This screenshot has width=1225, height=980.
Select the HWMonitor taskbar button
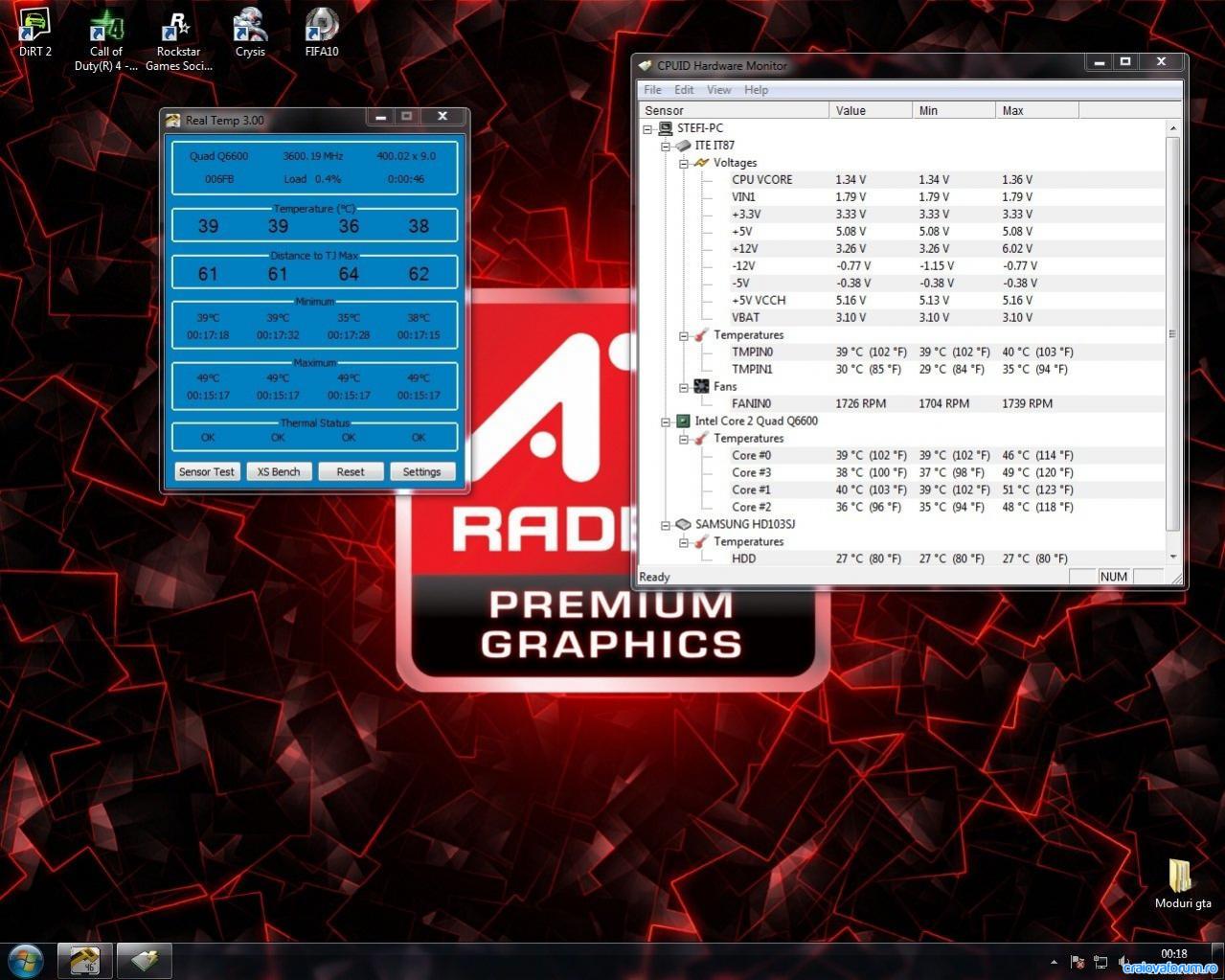[x=145, y=960]
